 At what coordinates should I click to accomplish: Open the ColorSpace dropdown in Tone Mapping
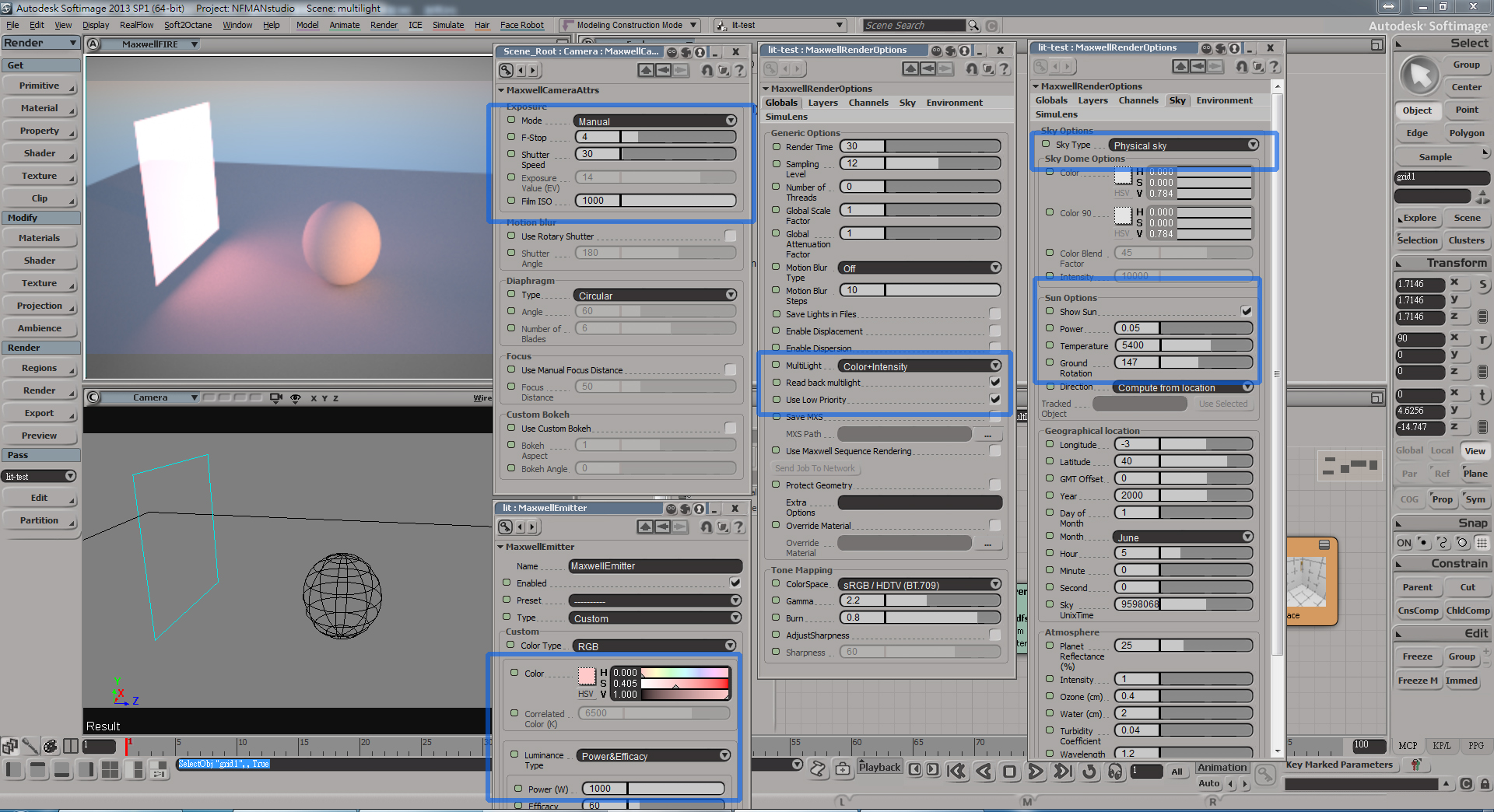coord(920,585)
